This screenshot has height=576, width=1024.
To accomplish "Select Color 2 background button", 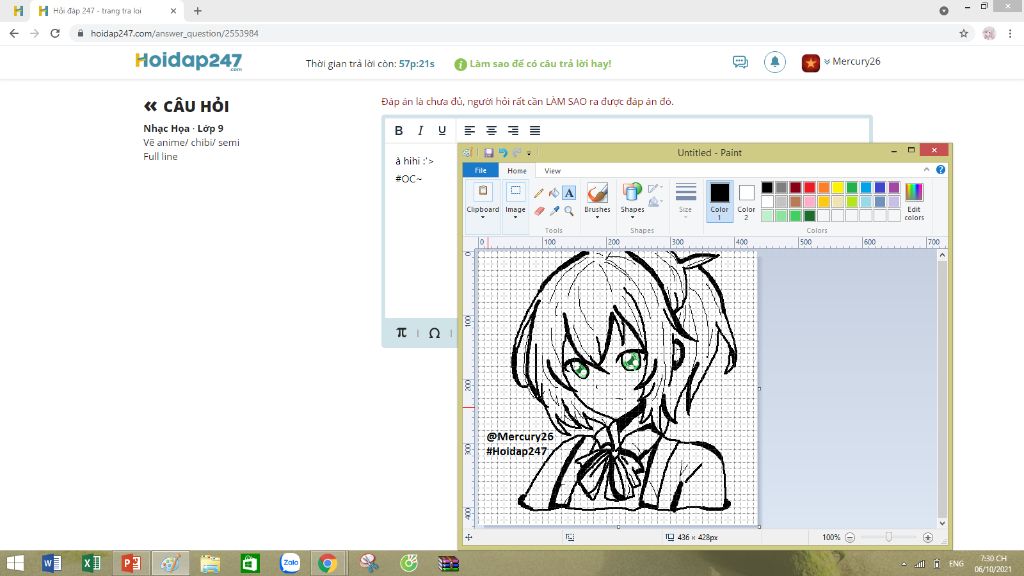I will point(746,201).
